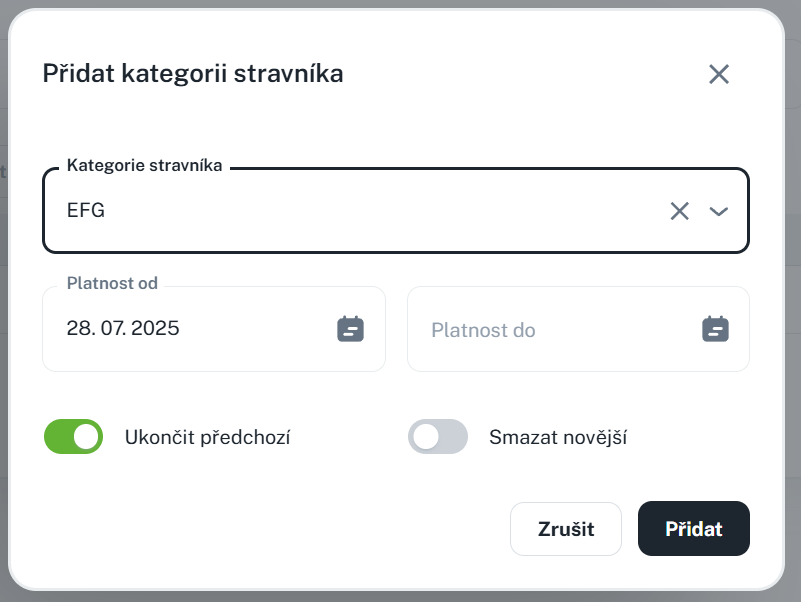Image resolution: width=801 pixels, height=602 pixels.
Task: Expand the Kategorie stravníka dropdown chevron
Action: (x=718, y=211)
